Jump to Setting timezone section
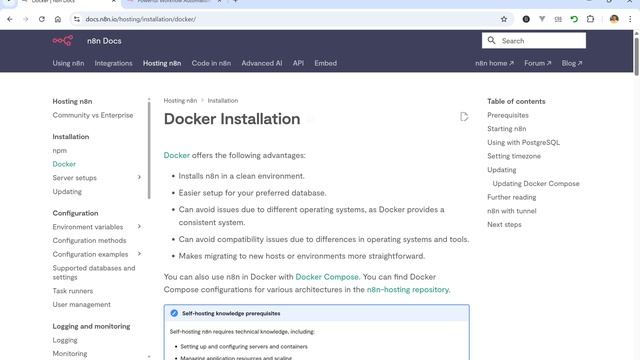Screen dimensions: 640x360 [x=514, y=156]
